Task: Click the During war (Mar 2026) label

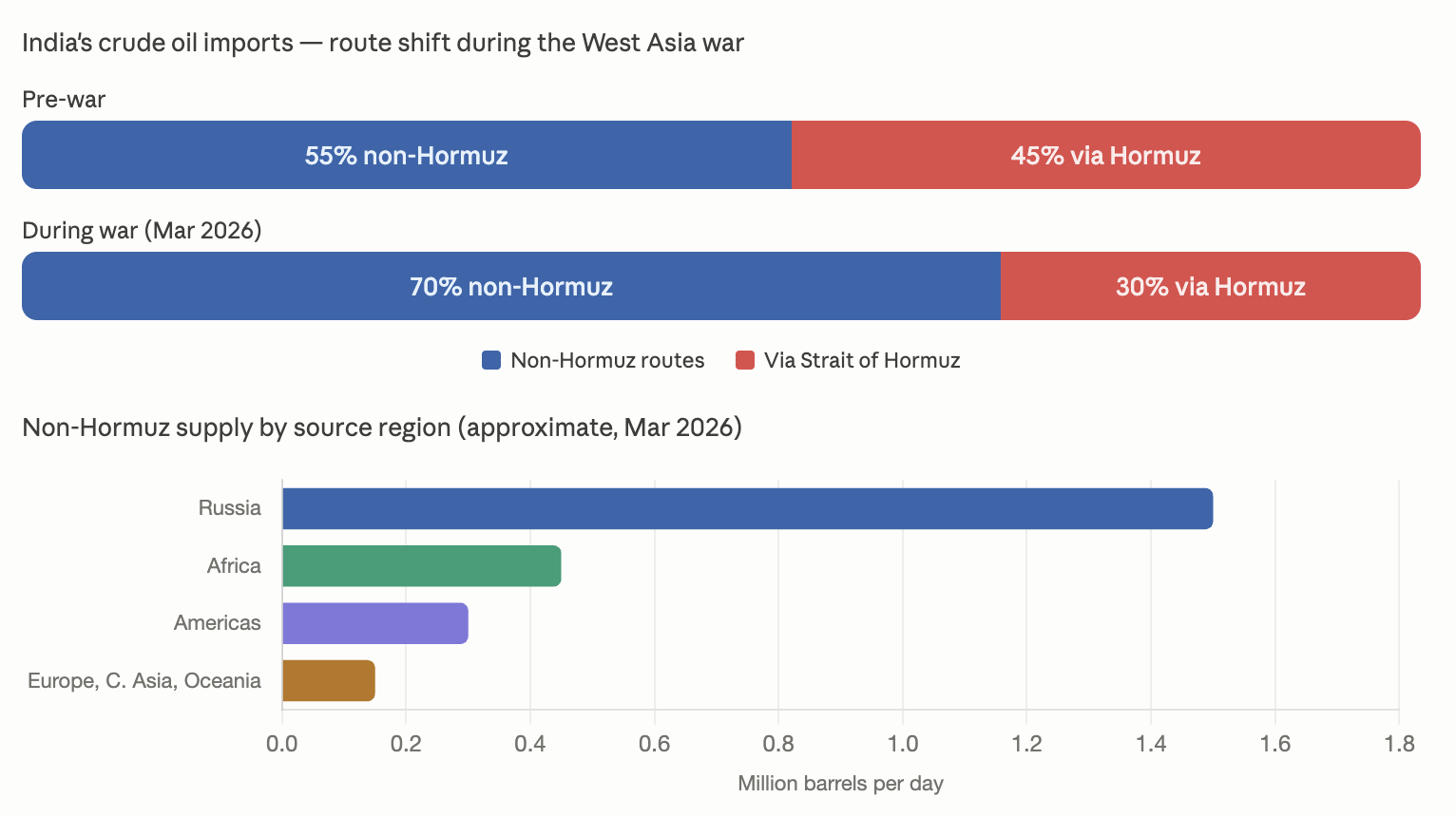Action: pyautogui.click(x=142, y=231)
